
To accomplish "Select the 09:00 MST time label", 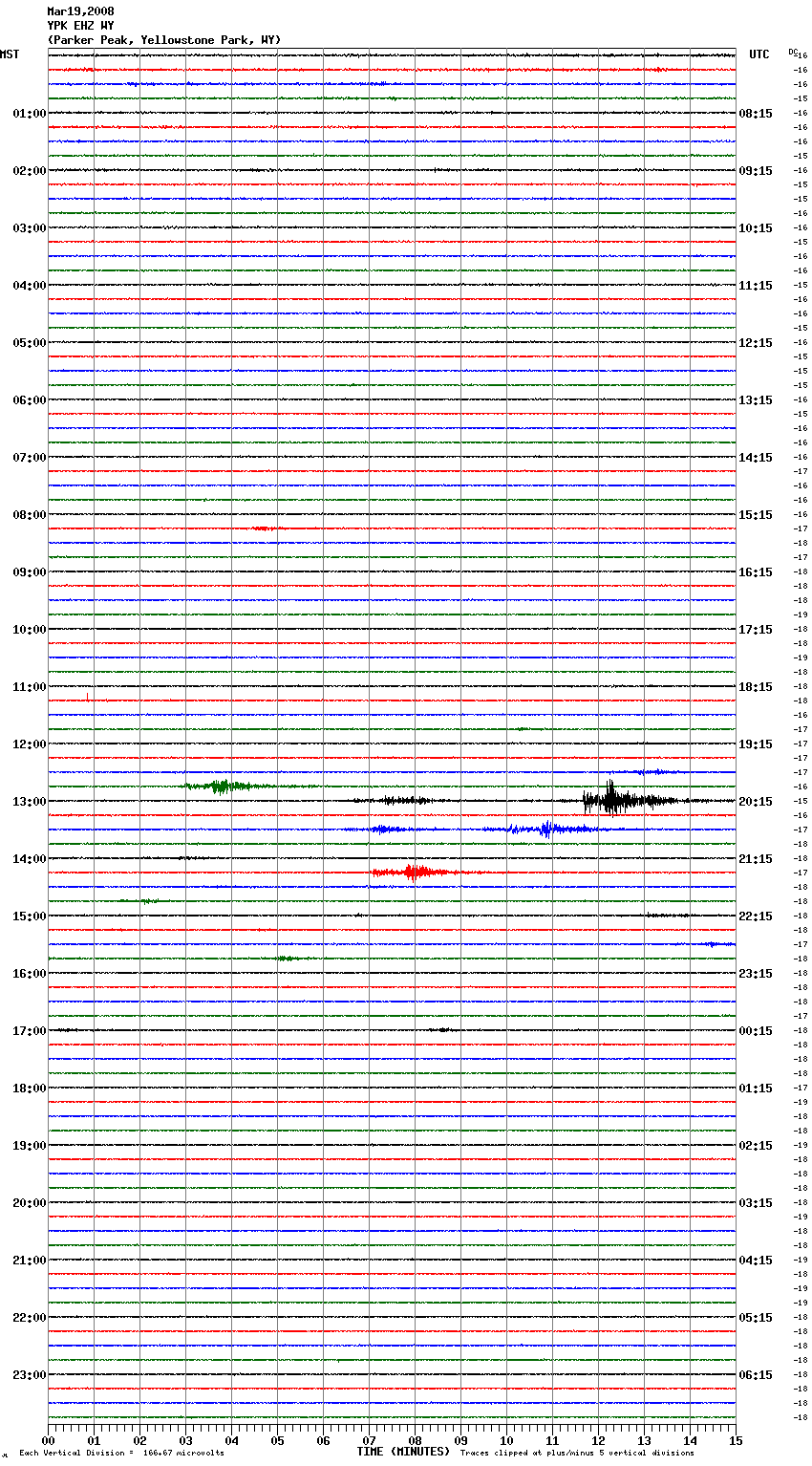I will [x=30, y=572].
